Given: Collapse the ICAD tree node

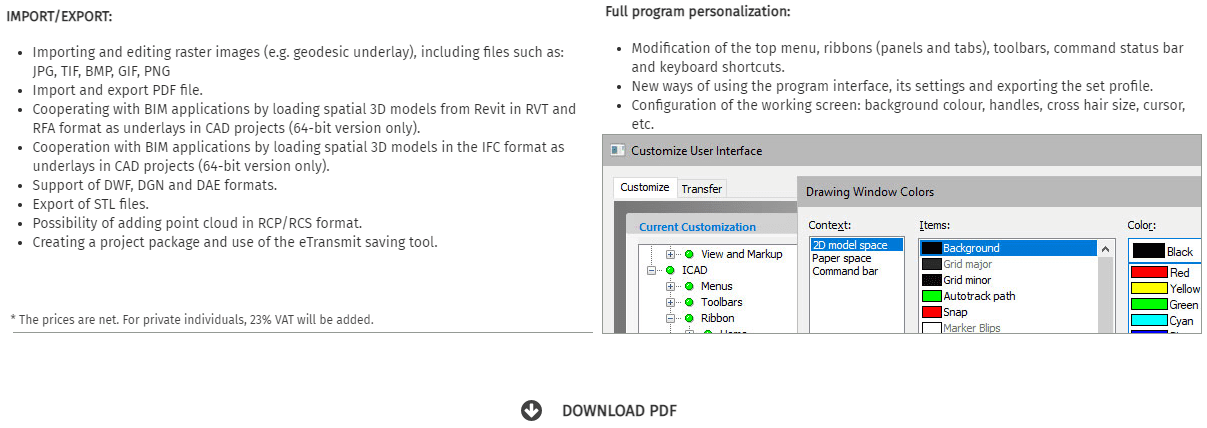Looking at the screenshot, I should pos(653,270).
